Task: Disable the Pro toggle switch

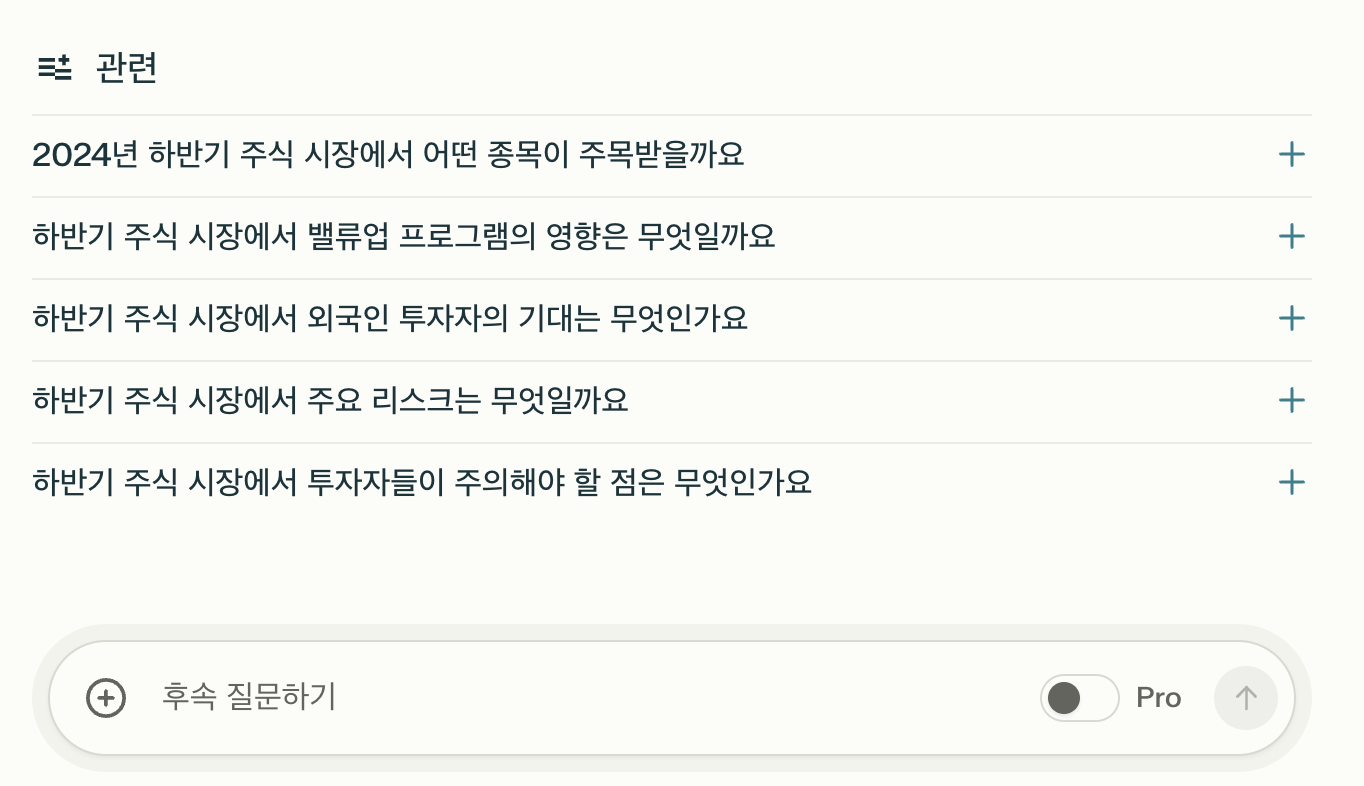Action: tap(1079, 697)
